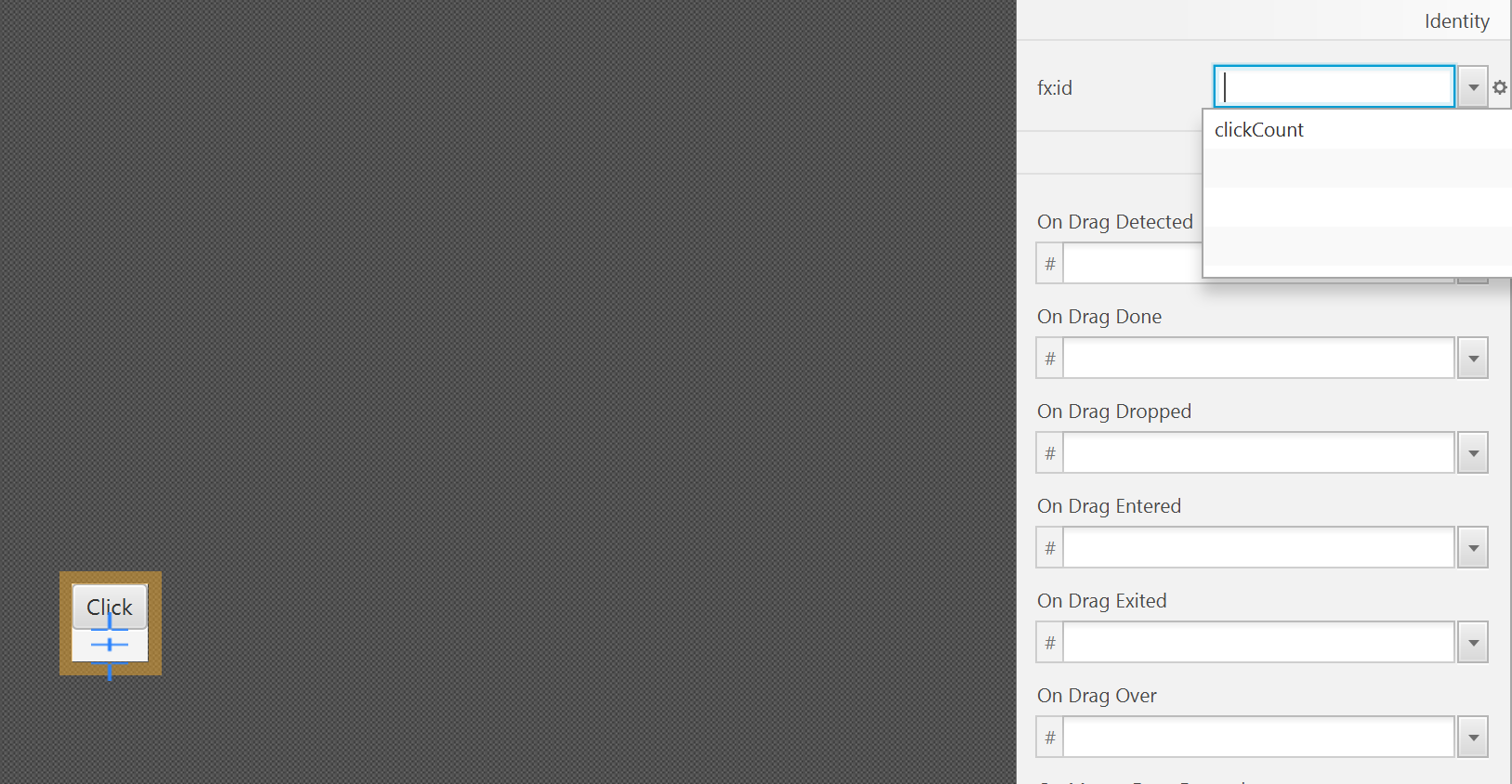Focus the On Drag Exited input field

1257,643
